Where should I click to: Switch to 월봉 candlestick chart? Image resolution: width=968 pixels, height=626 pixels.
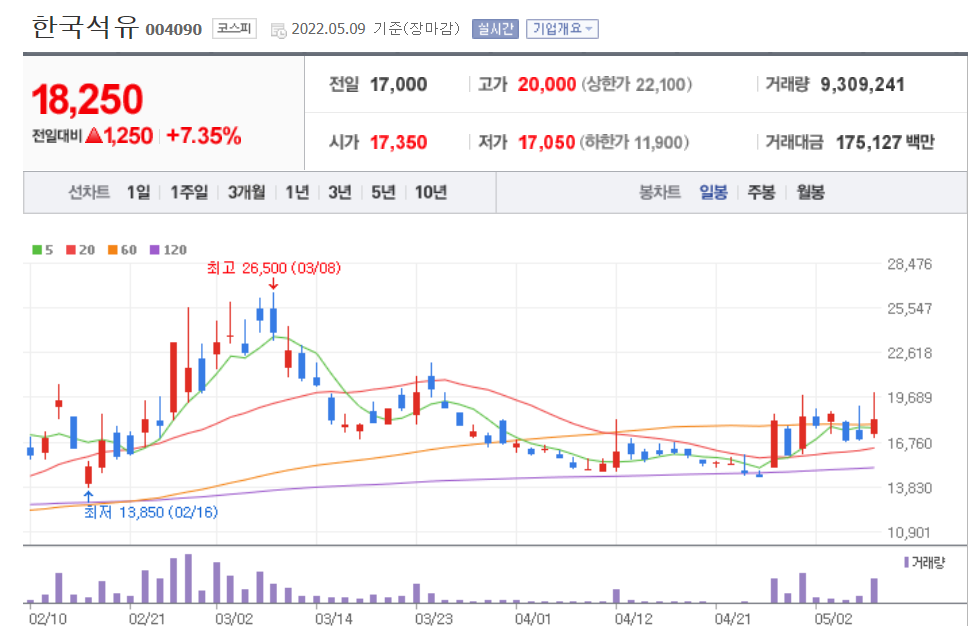coord(810,193)
